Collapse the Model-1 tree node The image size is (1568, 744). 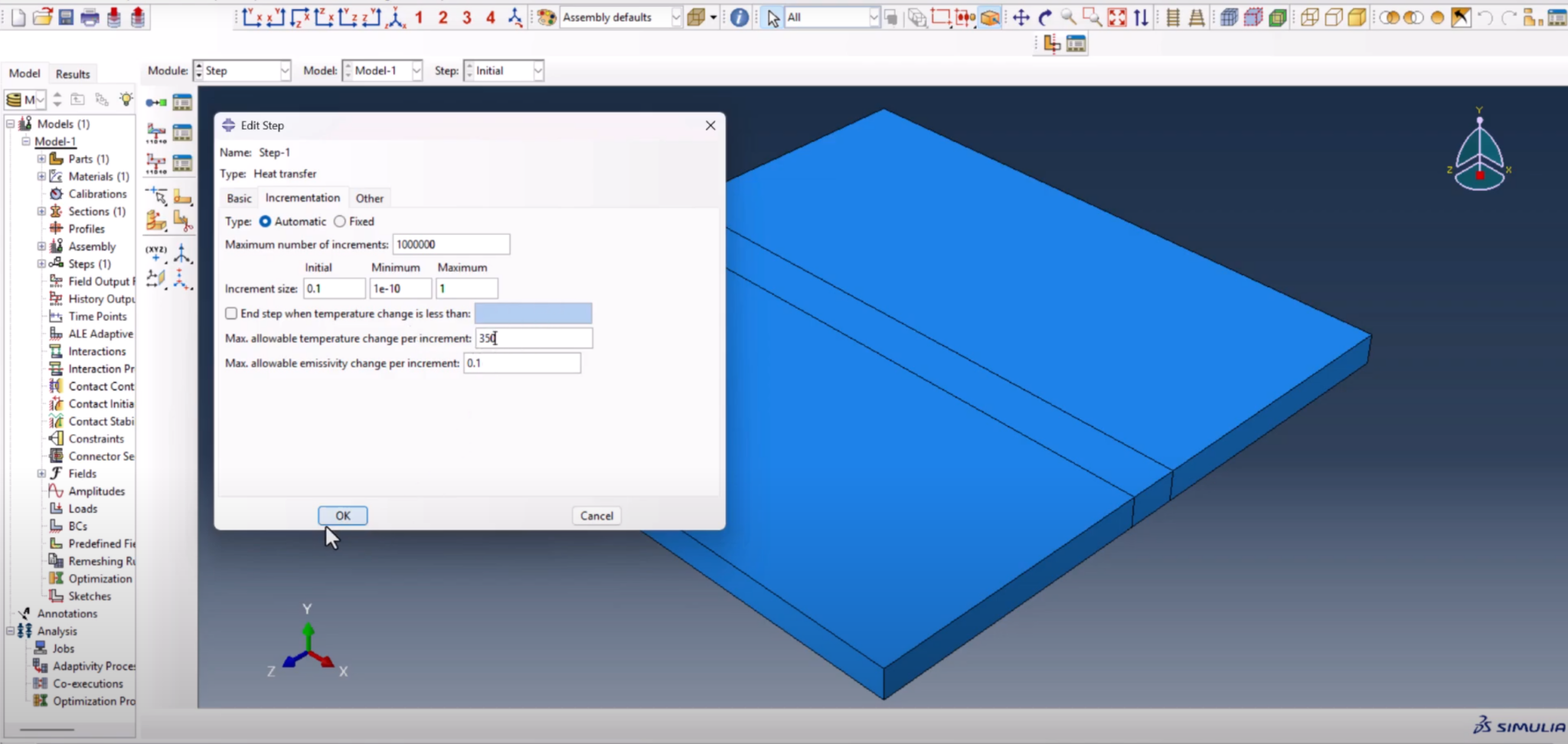point(25,141)
